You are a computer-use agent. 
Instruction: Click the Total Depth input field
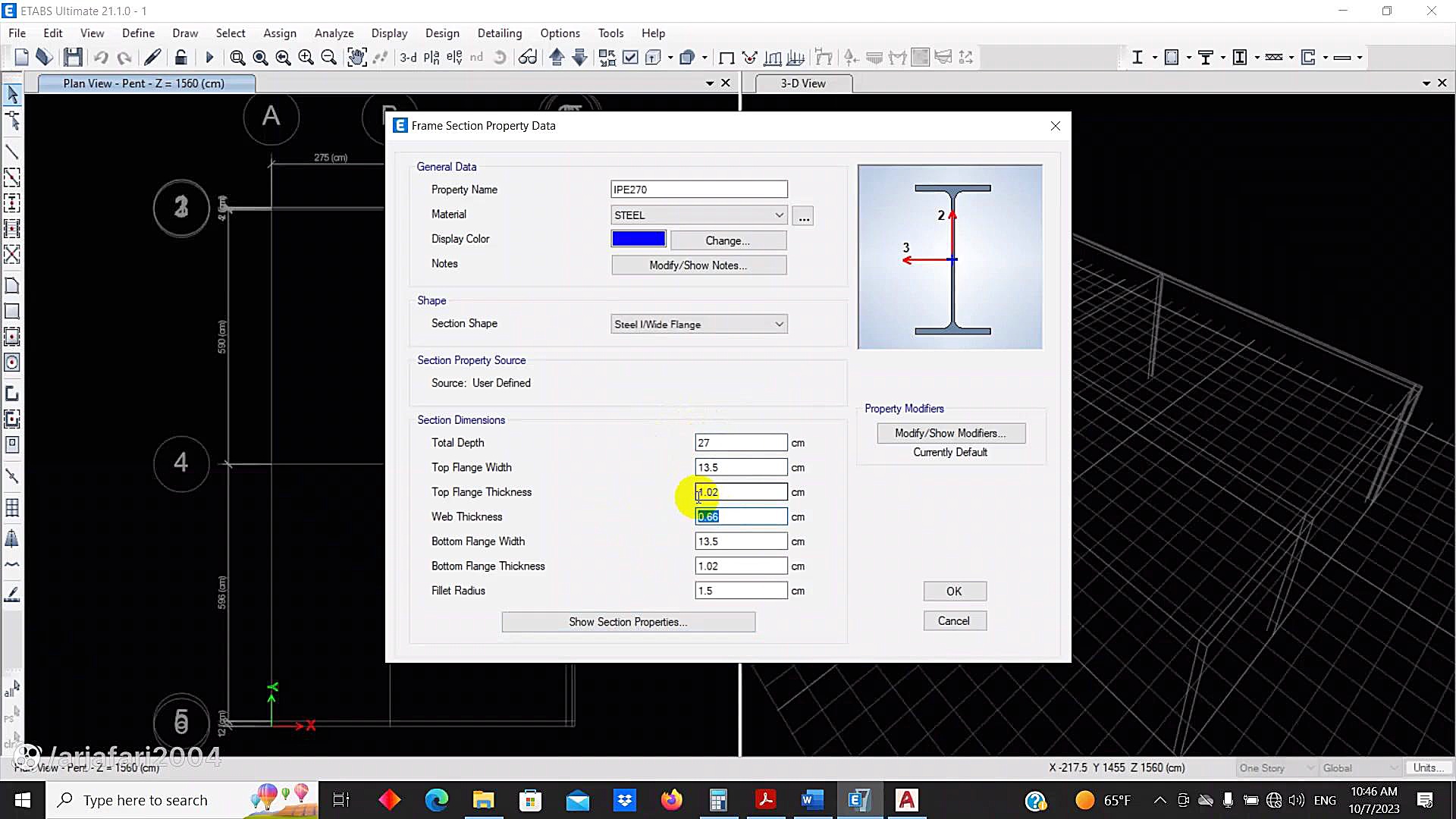741,443
